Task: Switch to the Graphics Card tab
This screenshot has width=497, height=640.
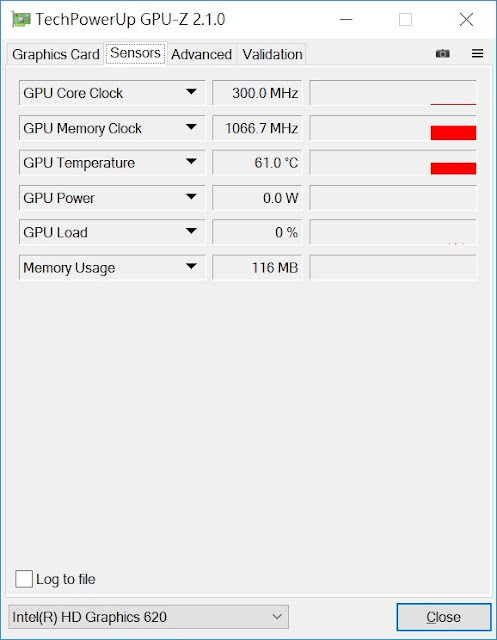Action: point(55,54)
